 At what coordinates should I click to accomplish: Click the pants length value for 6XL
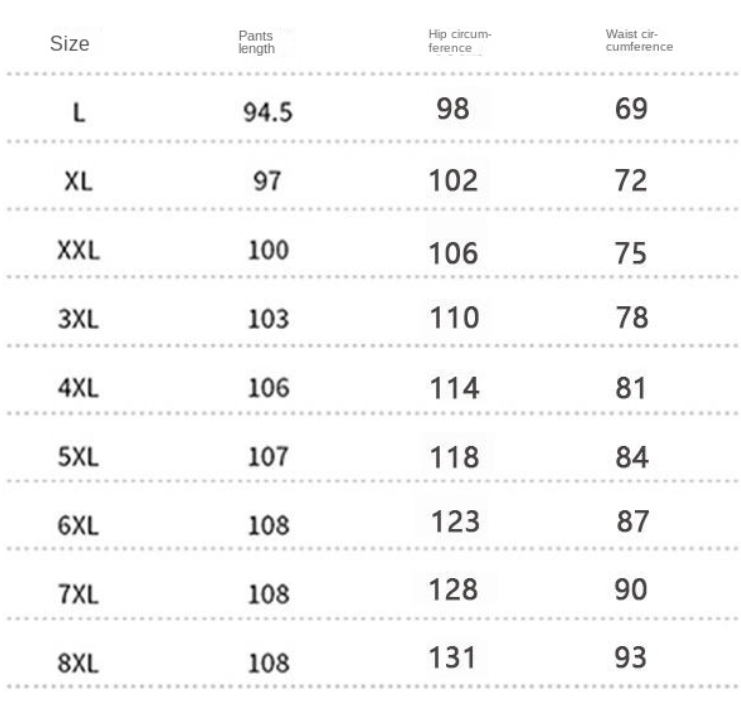(268, 525)
